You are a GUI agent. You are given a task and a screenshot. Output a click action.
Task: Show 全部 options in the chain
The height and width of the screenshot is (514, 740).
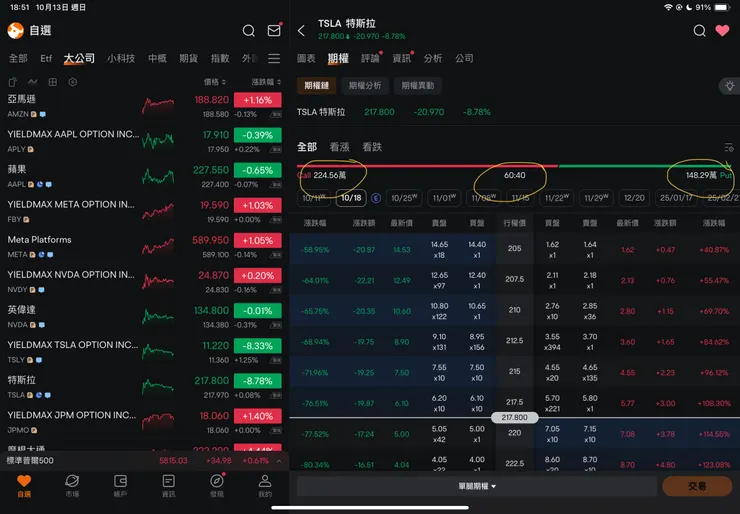click(307, 147)
